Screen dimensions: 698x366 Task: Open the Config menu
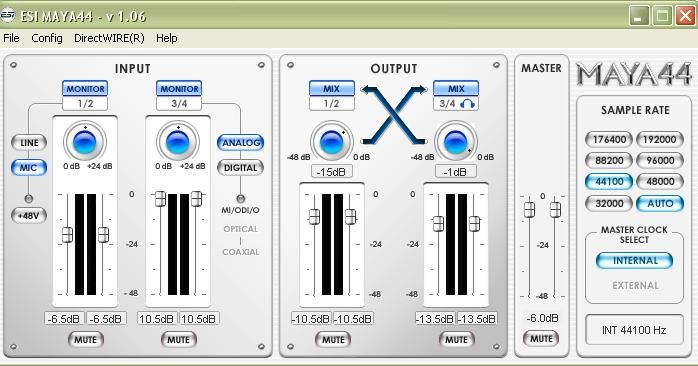click(x=47, y=38)
